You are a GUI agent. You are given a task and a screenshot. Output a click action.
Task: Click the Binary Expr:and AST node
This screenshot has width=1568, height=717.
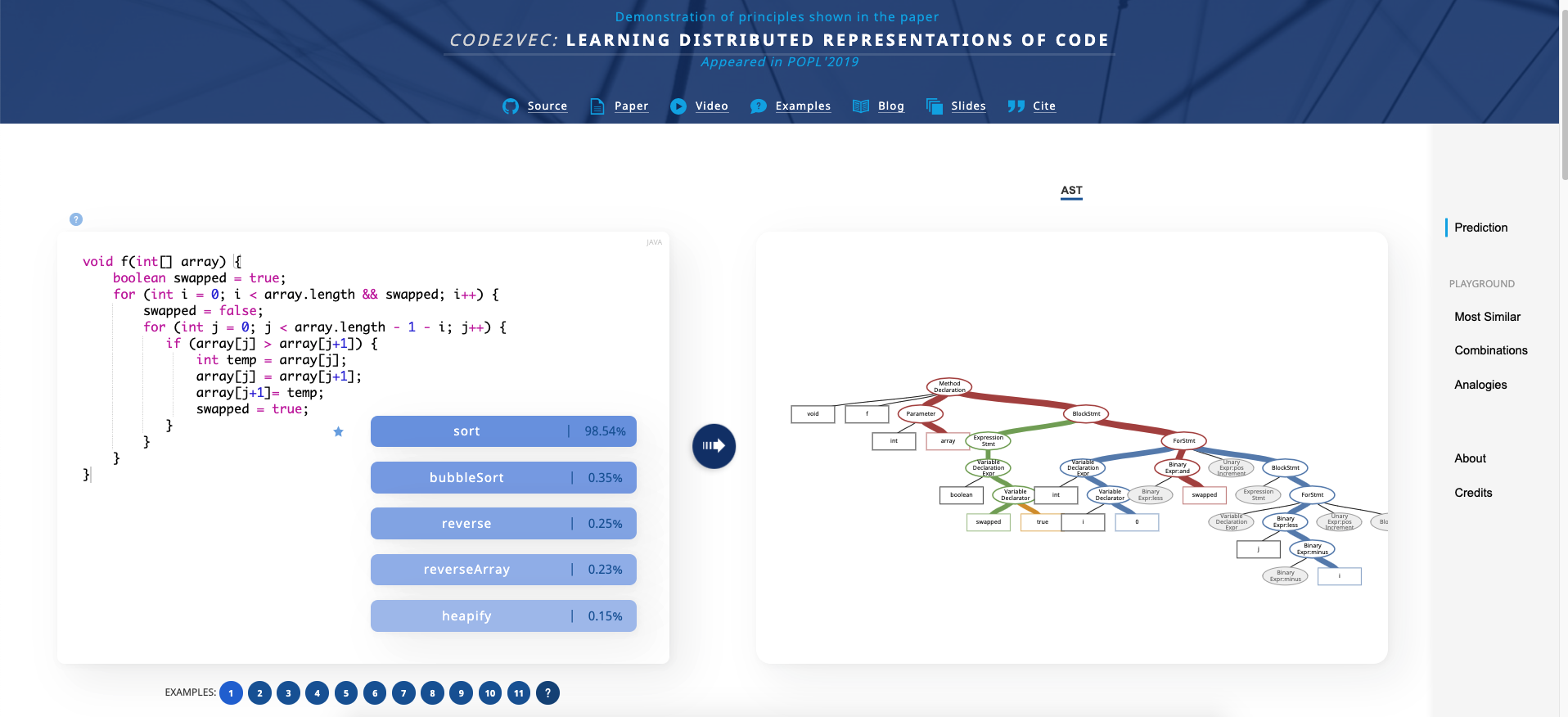[1178, 468]
